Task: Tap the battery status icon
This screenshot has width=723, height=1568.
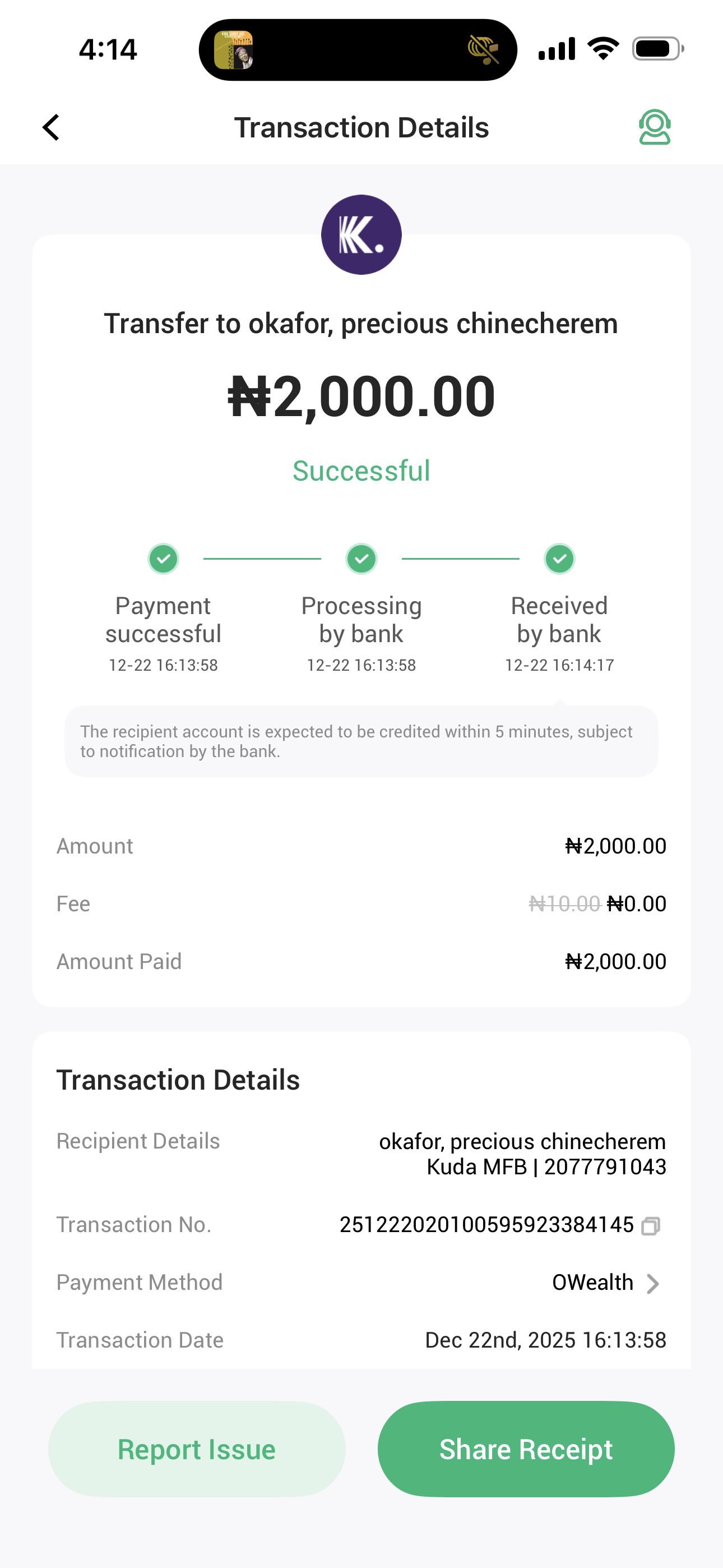Action: pyautogui.click(x=657, y=49)
